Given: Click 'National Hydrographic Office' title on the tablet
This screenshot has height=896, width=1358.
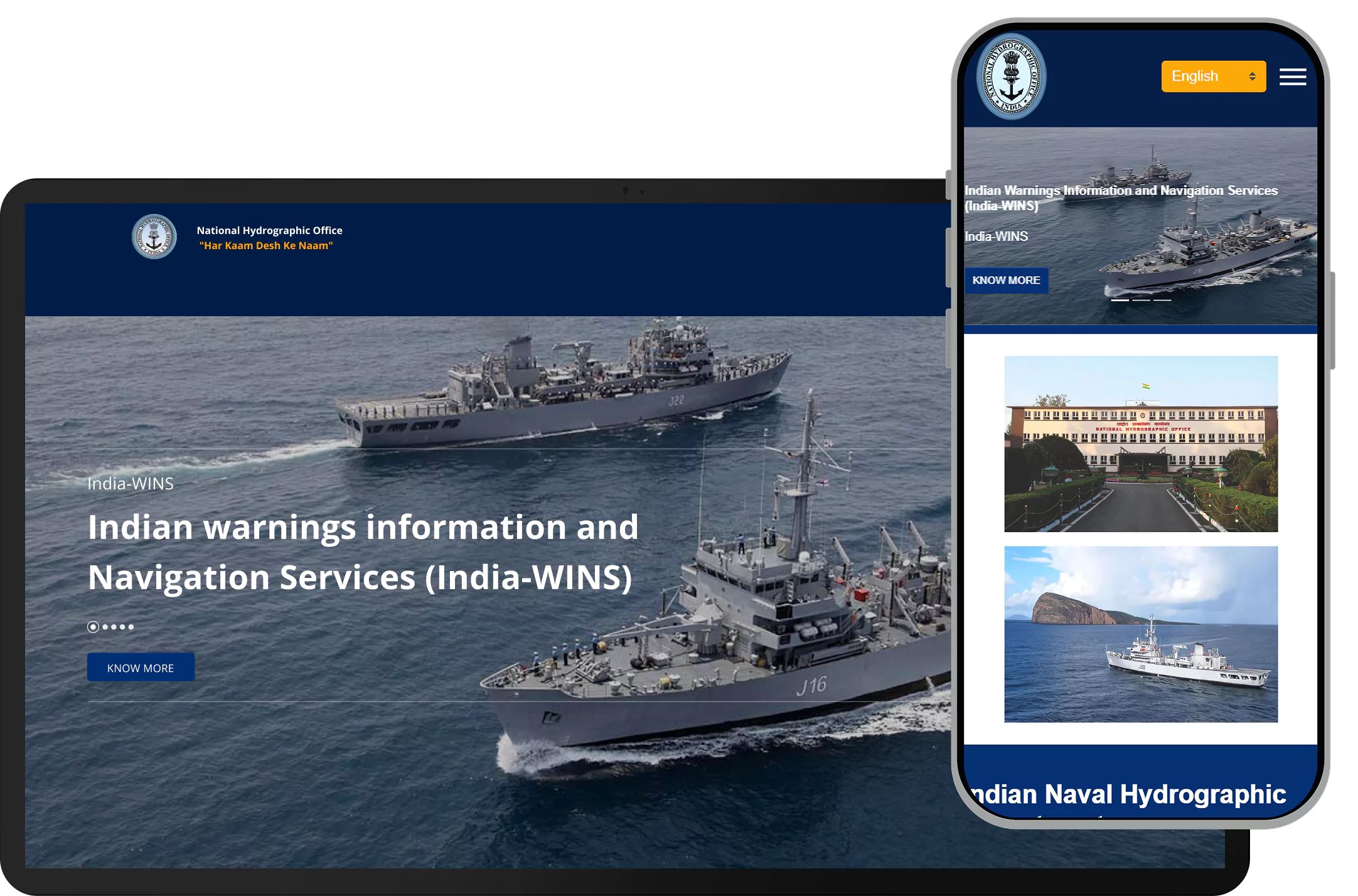Looking at the screenshot, I should tap(269, 230).
